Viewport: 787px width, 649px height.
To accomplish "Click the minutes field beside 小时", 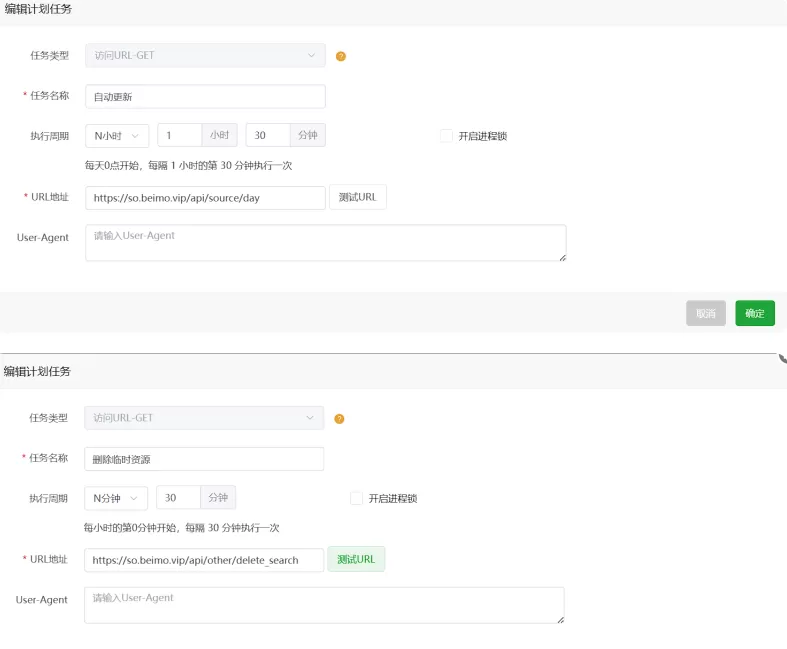I will [x=268, y=135].
